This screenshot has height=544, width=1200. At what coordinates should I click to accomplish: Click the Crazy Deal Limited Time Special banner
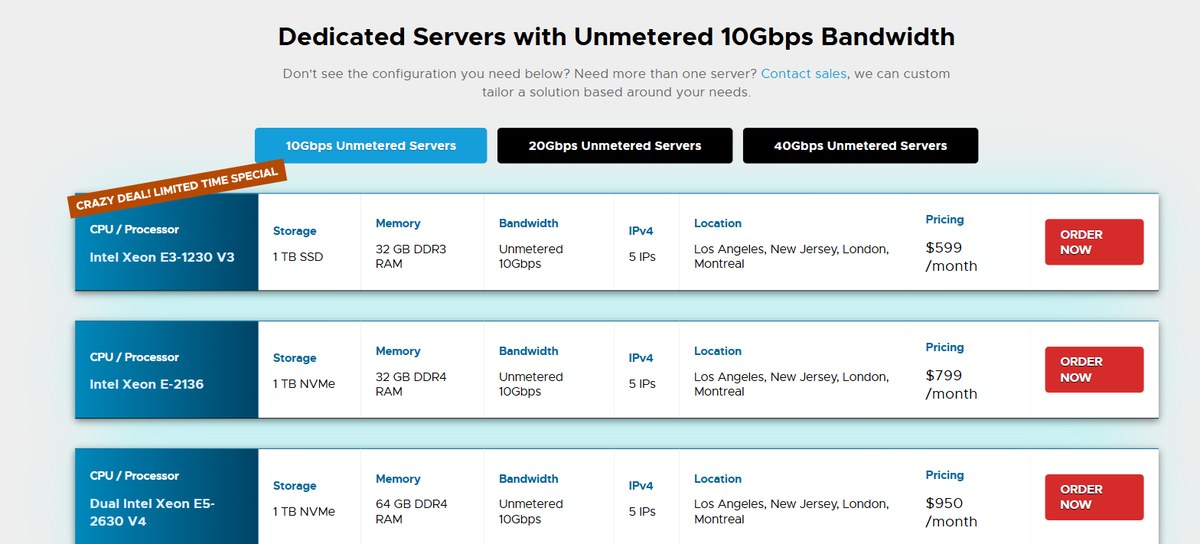click(x=178, y=187)
